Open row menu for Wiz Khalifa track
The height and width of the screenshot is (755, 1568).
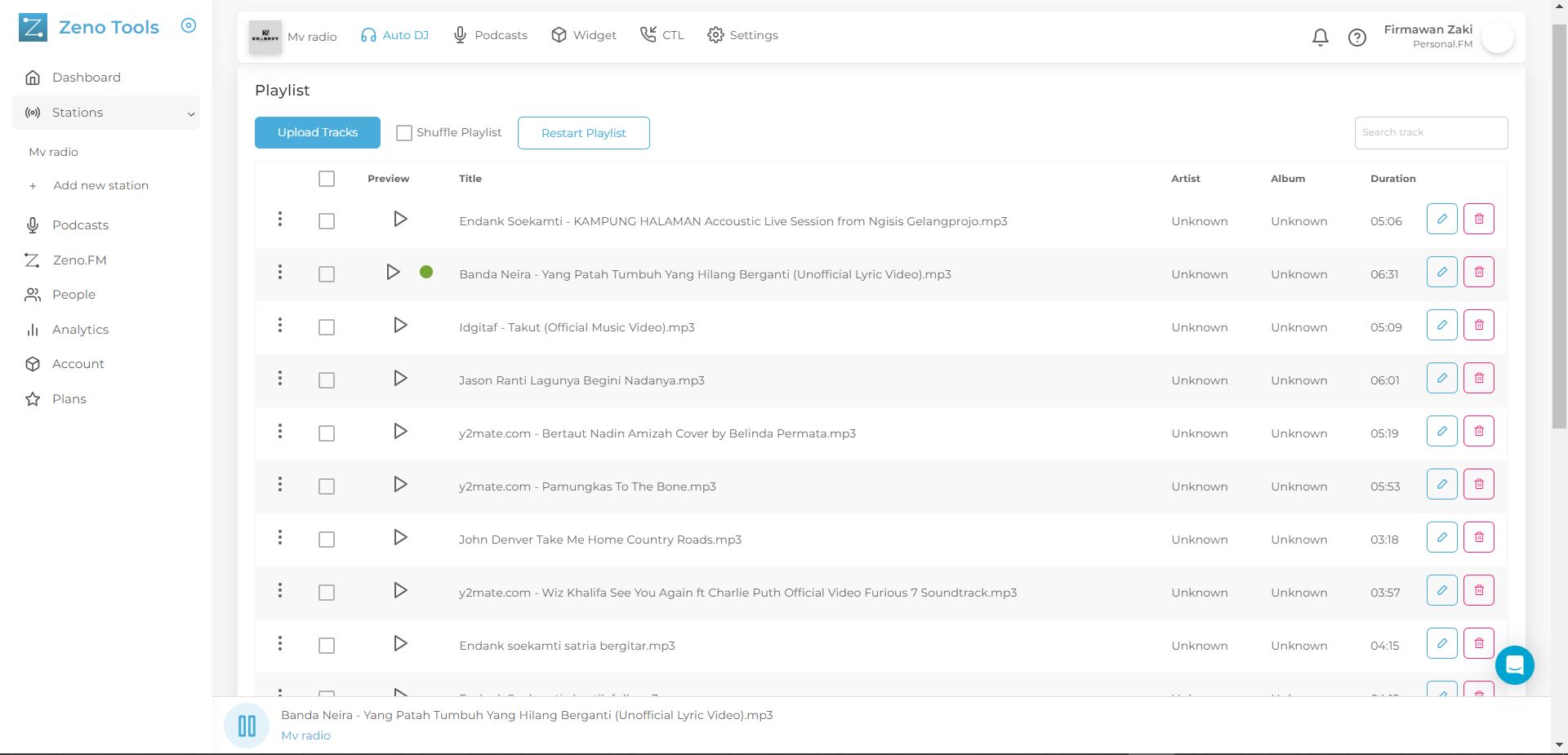(280, 590)
